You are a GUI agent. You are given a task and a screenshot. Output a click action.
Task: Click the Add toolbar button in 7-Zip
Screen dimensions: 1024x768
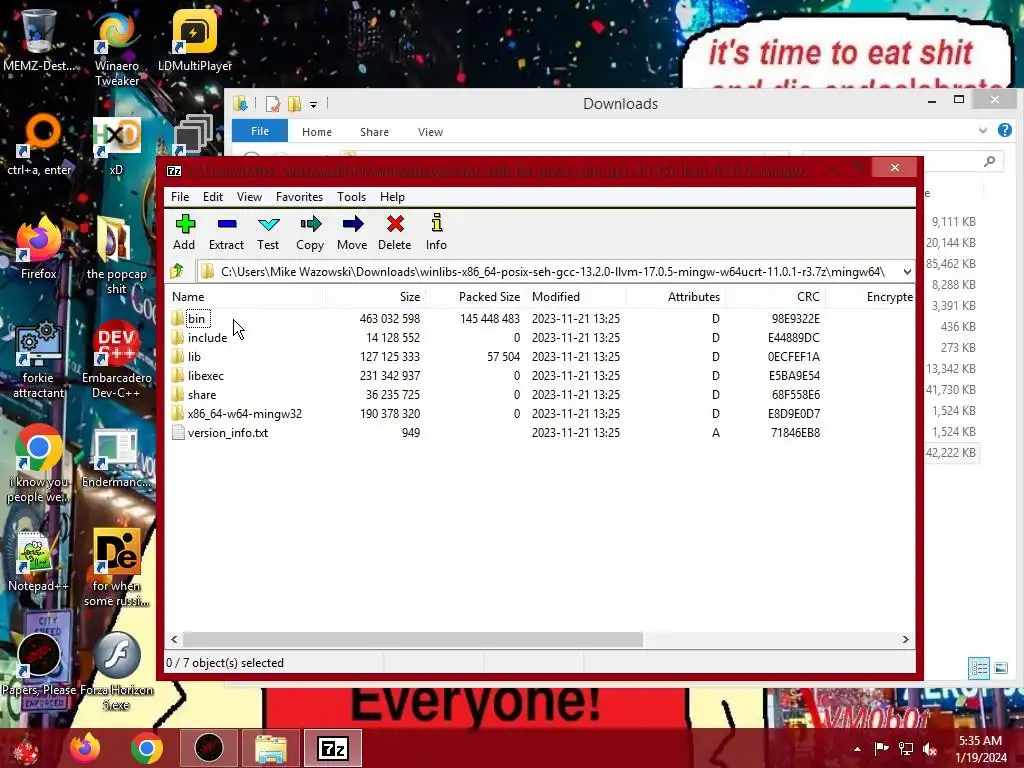pyautogui.click(x=184, y=232)
